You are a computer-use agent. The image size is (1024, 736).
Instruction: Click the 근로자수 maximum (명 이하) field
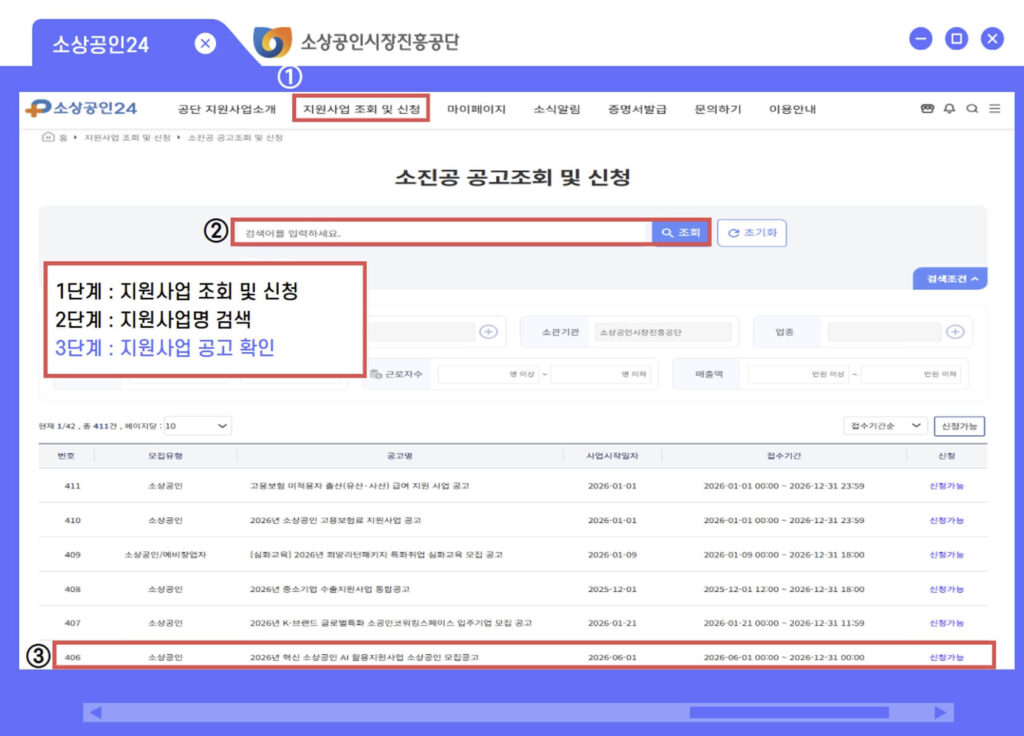tap(601, 374)
